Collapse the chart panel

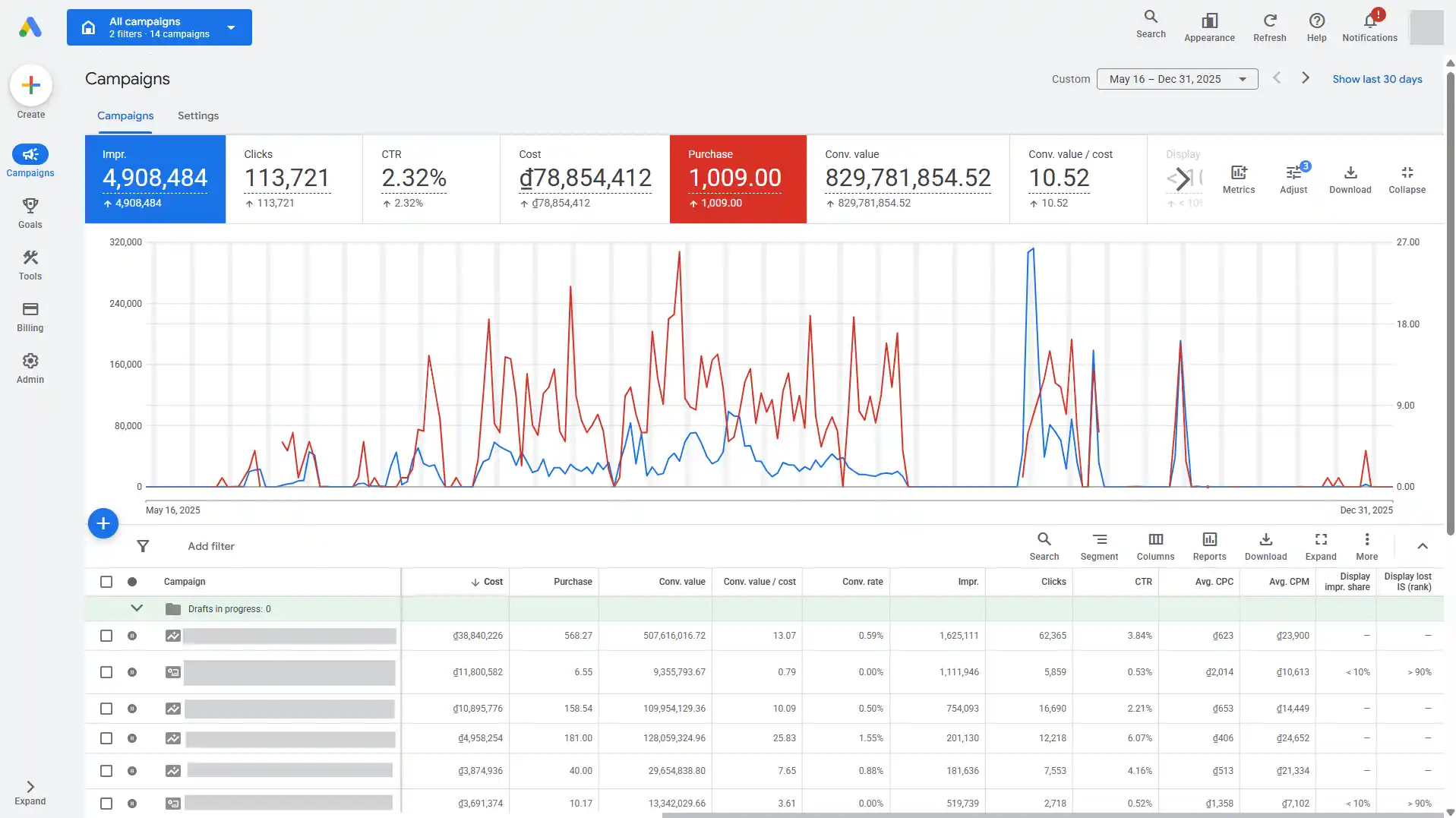(1407, 179)
